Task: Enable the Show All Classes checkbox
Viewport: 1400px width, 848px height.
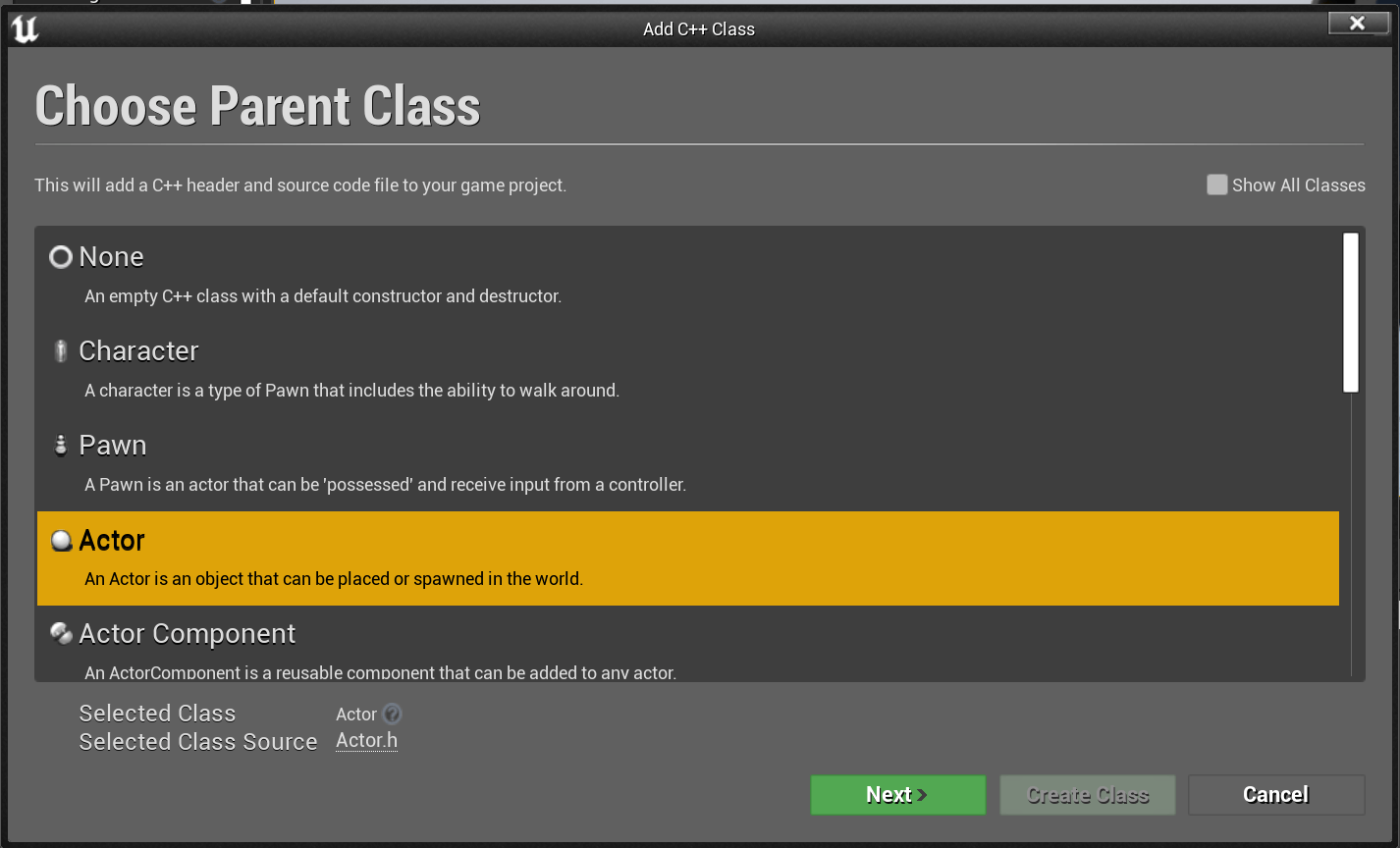Action: [x=1217, y=185]
